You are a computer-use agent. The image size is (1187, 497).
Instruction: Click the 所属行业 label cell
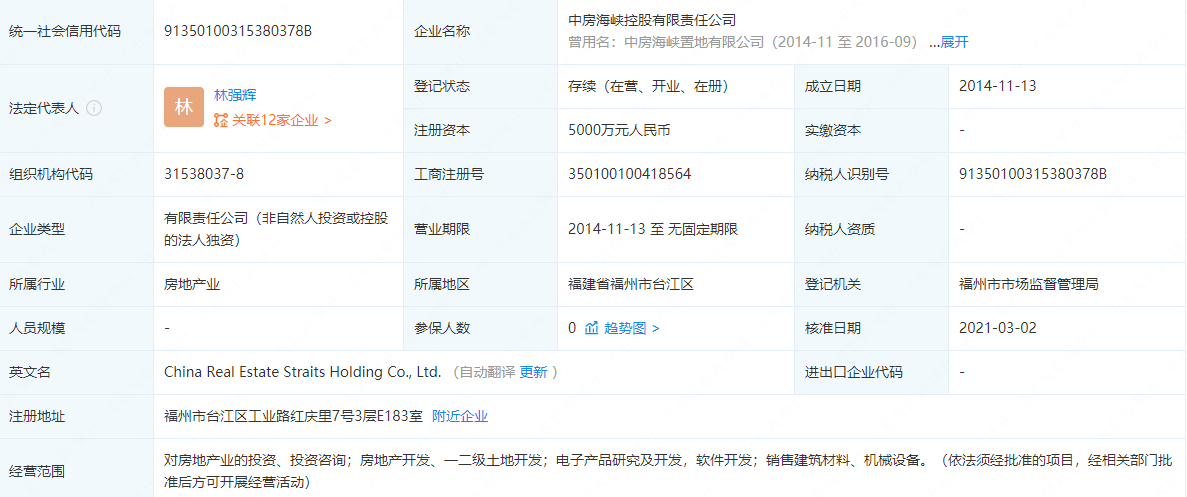(x=76, y=284)
